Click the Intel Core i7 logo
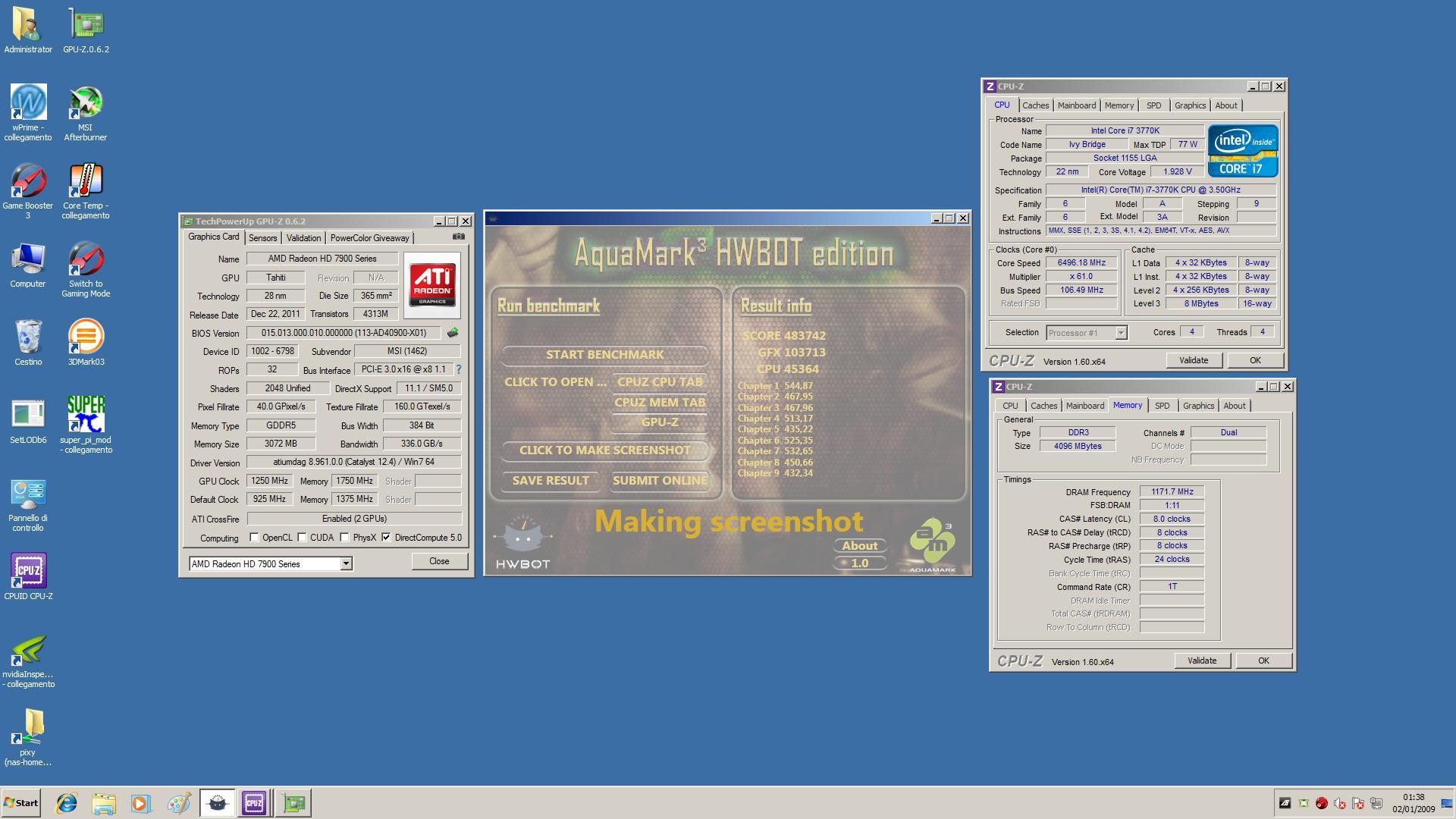The height and width of the screenshot is (819, 1456). (x=1242, y=151)
